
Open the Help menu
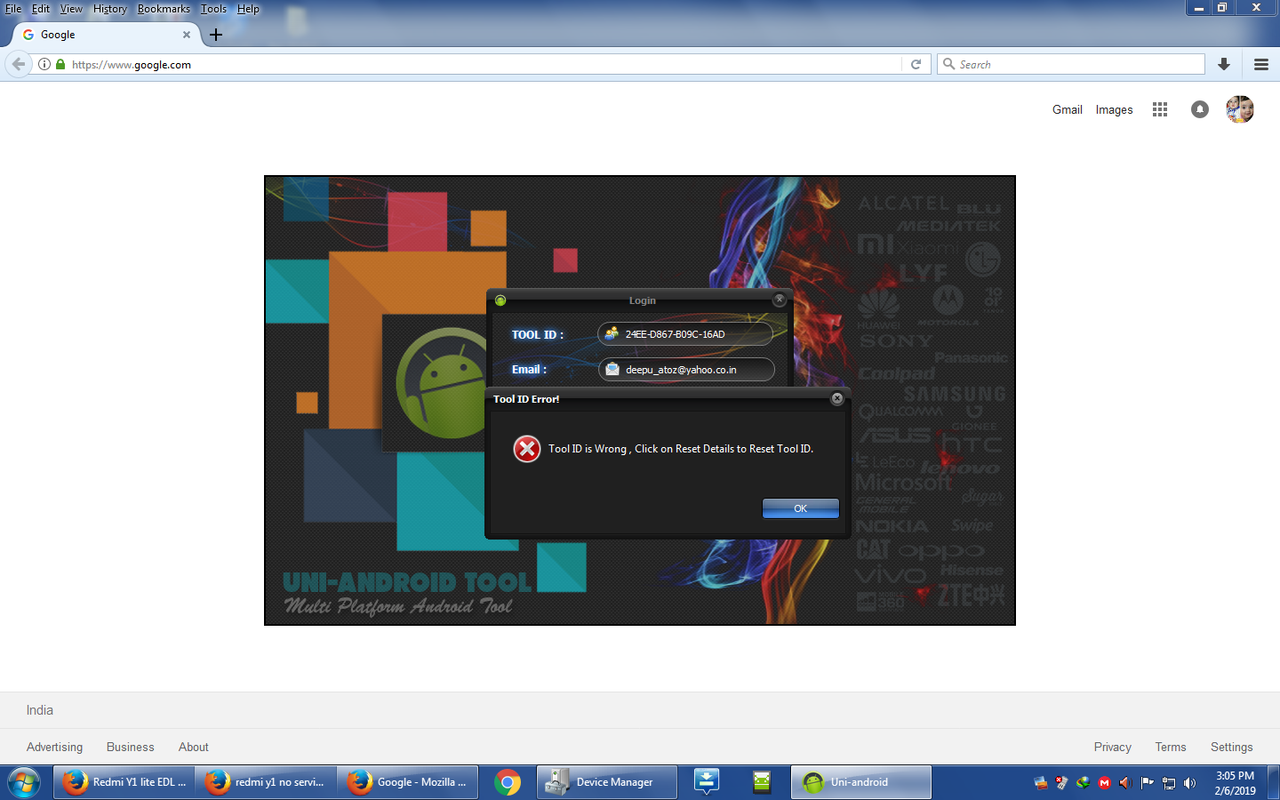[x=248, y=9]
